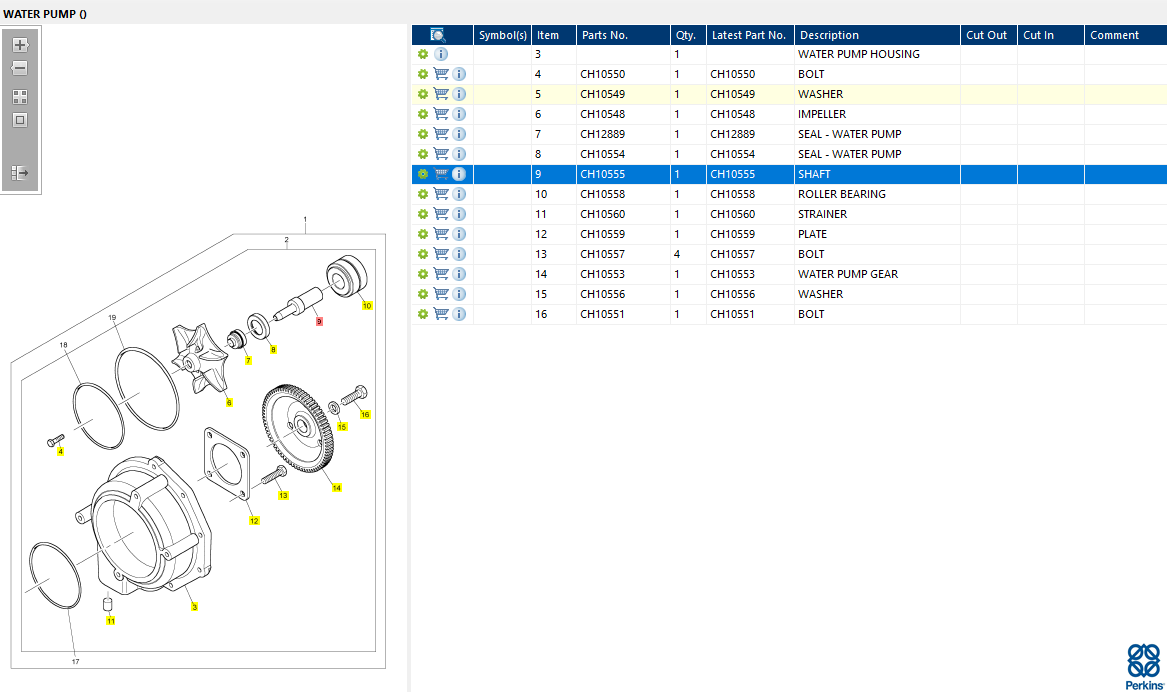Add WATER PUMP GEAR to shopping cart
This screenshot has height=692, width=1167.
441,274
